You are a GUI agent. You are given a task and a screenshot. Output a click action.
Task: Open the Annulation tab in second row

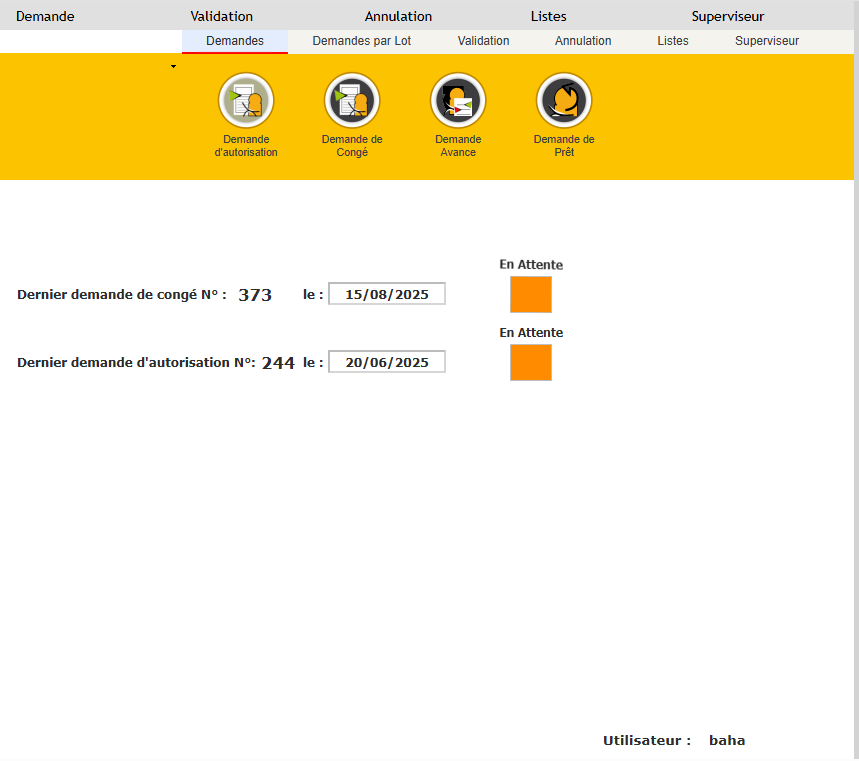click(583, 41)
